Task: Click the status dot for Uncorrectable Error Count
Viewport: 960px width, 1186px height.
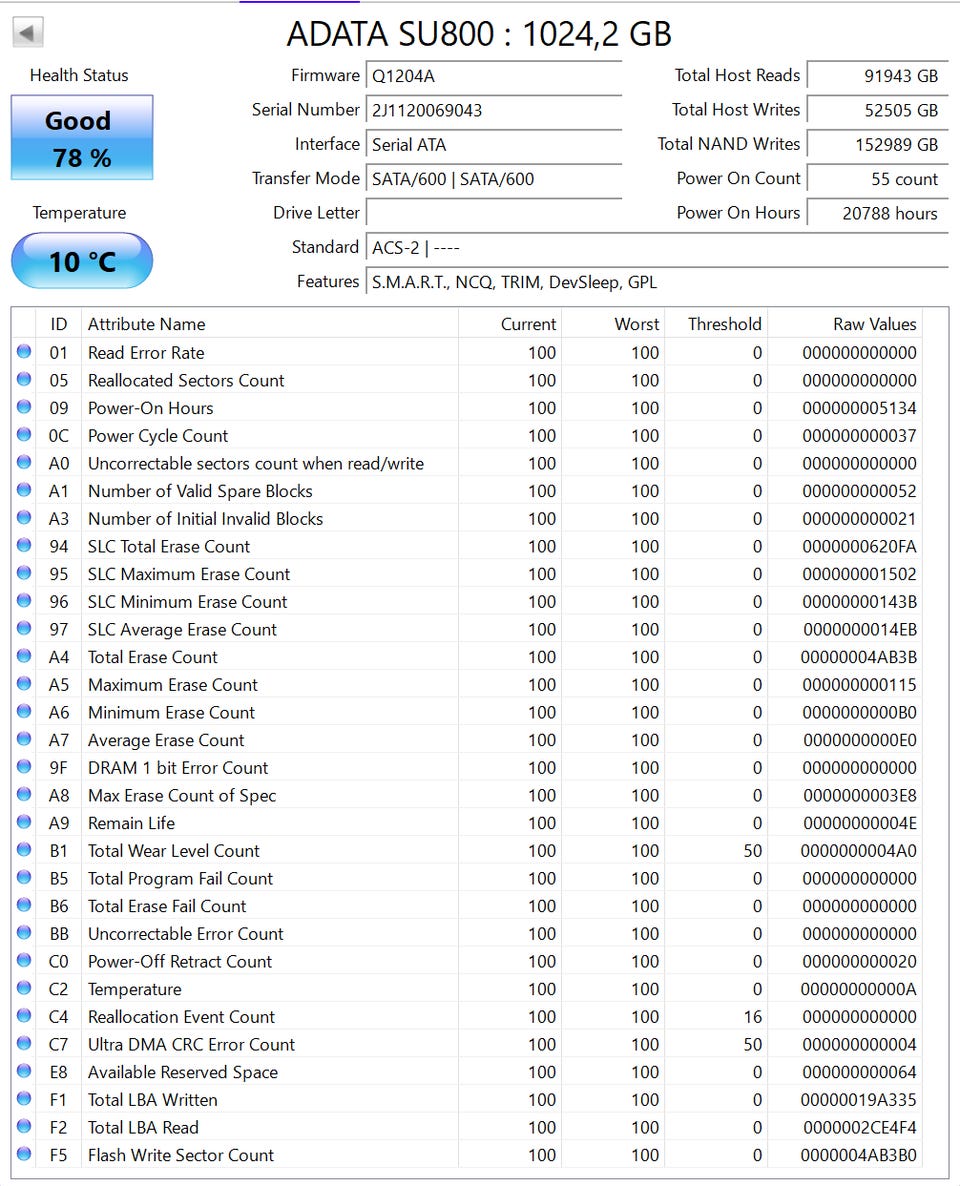Action: (x=24, y=933)
